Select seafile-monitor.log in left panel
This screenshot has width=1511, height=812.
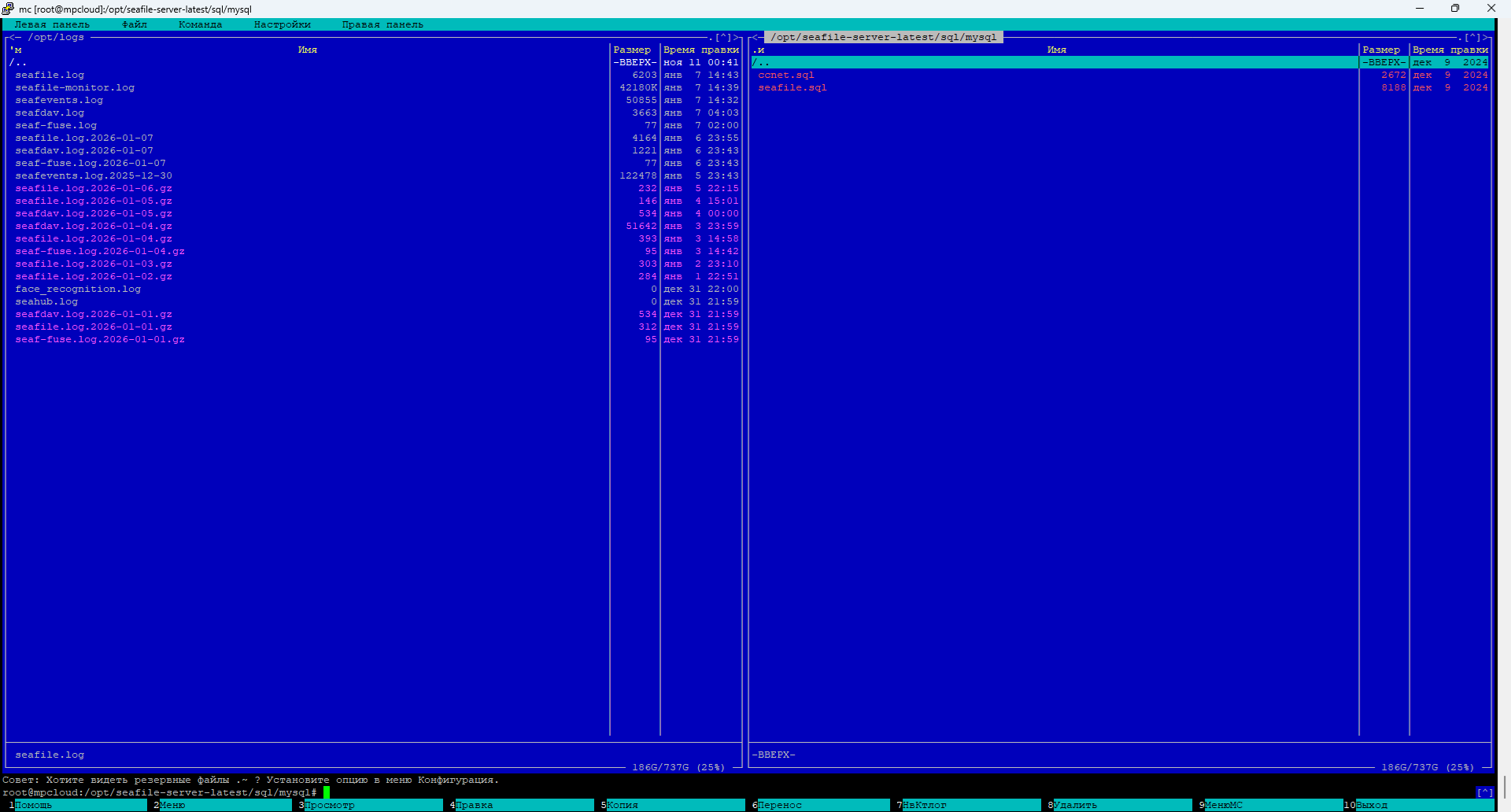75,87
